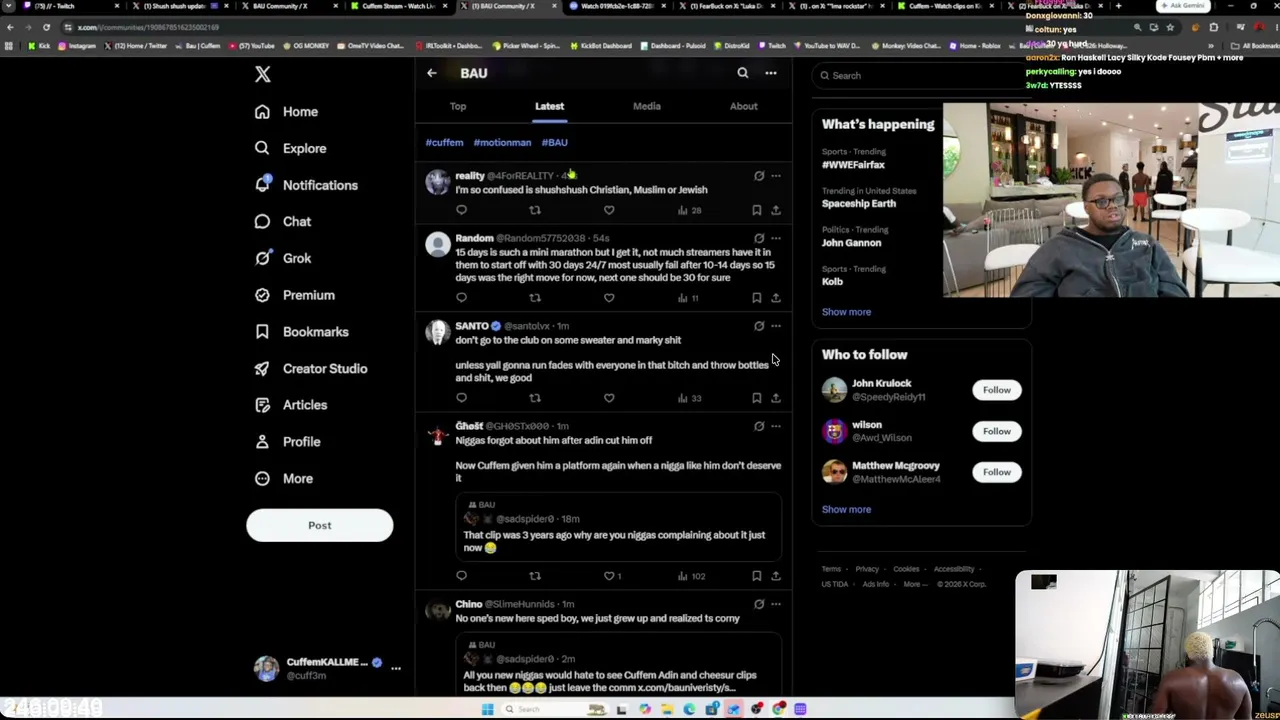Image resolution: width=1280 pixels, height=720 pixels.
Task: Open more options on Chino's post
Action: pos(776,604)
